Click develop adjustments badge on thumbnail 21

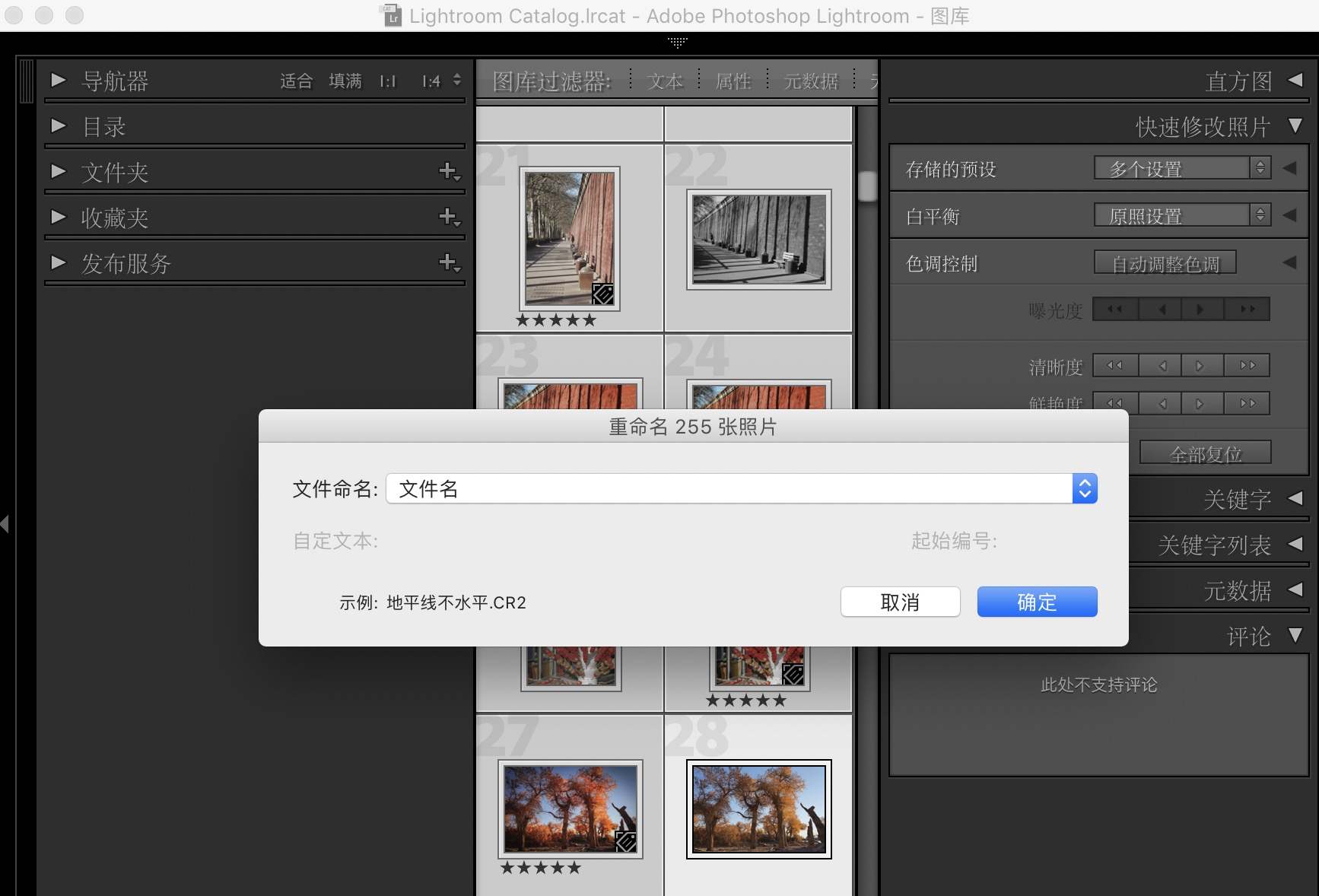(x=602, y=294)
